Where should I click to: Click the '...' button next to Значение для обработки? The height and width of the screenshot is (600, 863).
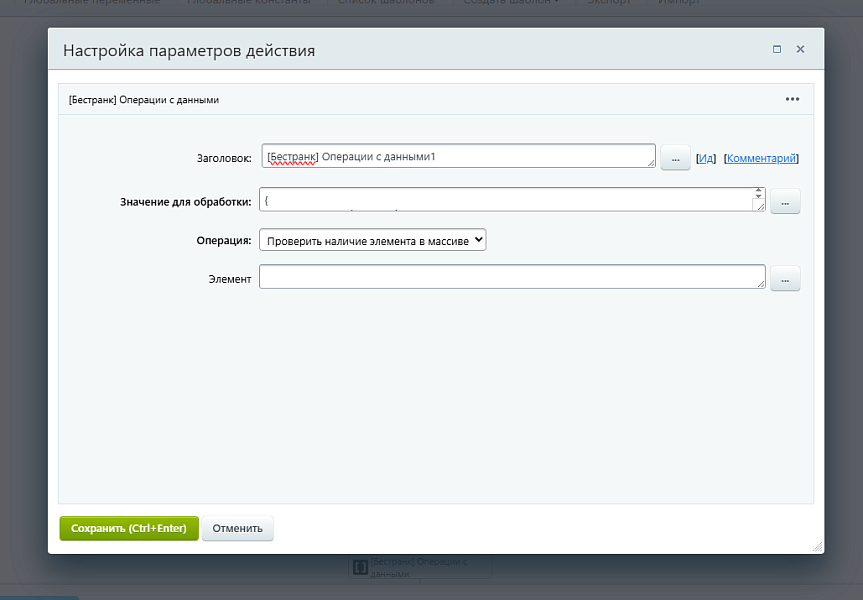784,202
